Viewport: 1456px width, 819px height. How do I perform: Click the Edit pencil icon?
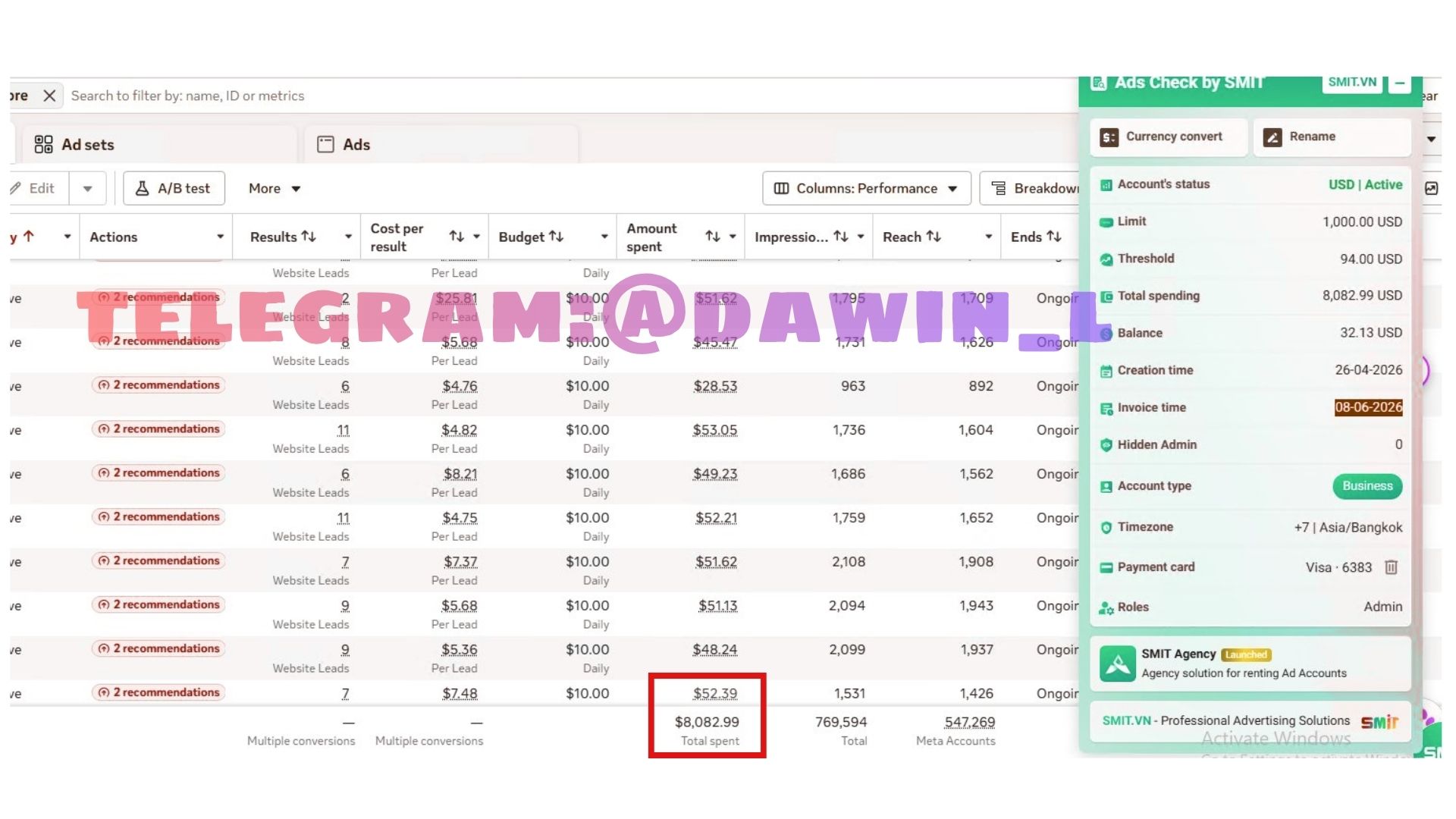pos(16,188)
